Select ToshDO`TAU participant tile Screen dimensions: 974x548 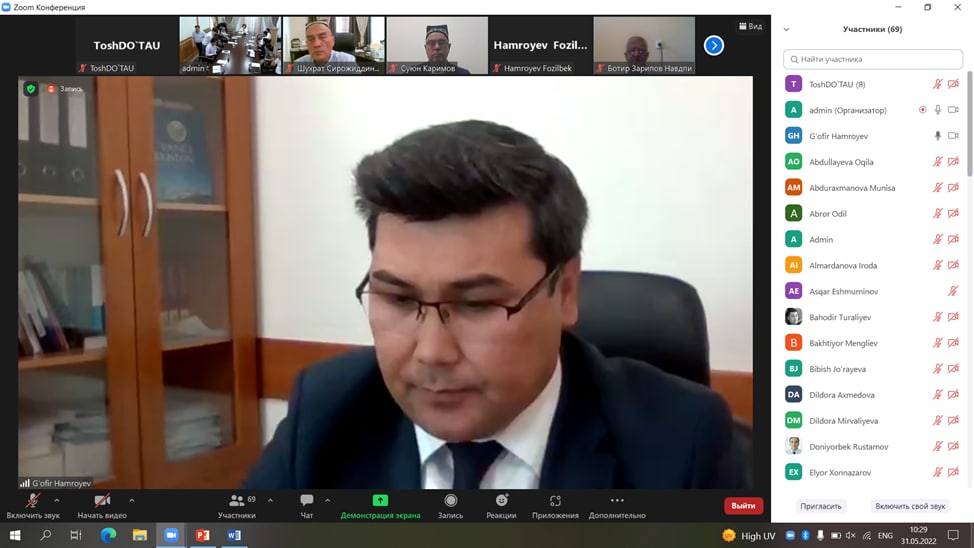(126, 45)
